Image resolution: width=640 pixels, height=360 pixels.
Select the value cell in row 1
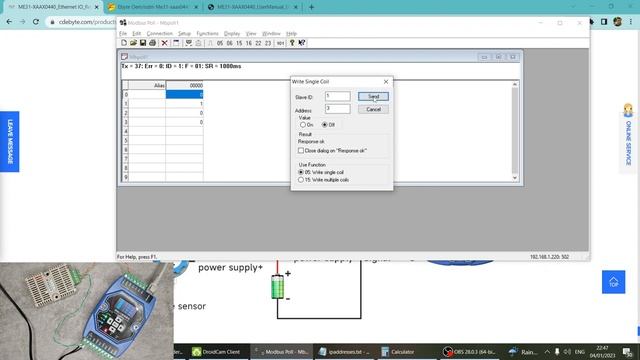184,104
